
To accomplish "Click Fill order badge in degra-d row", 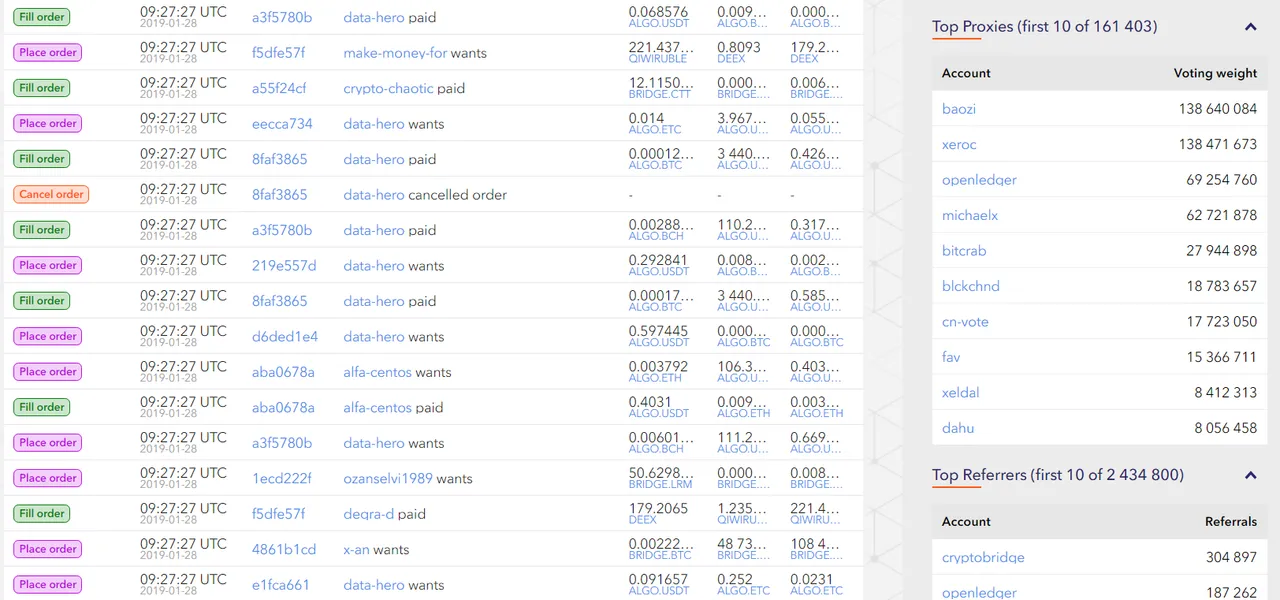I will (42, 513).
